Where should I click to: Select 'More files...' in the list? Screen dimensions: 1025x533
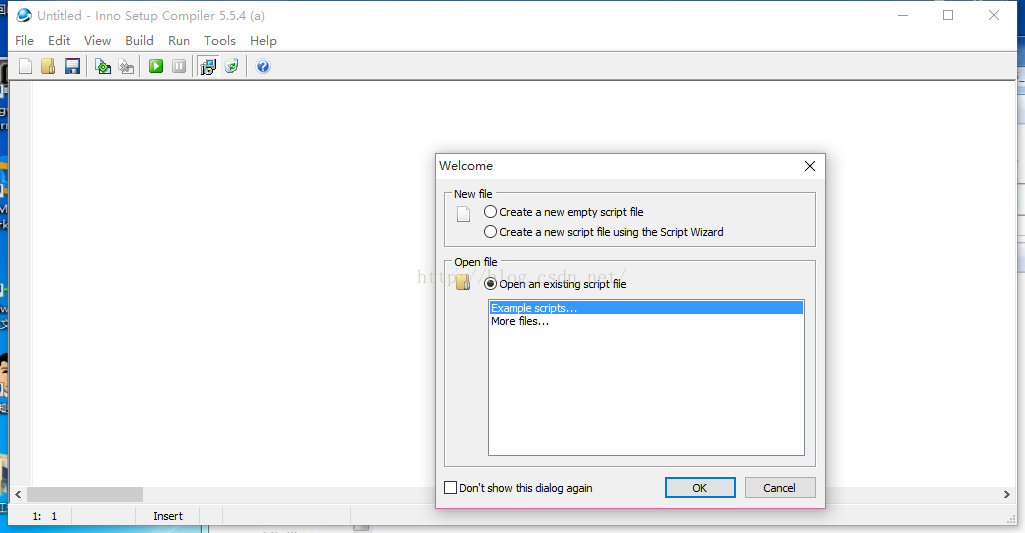646,321
